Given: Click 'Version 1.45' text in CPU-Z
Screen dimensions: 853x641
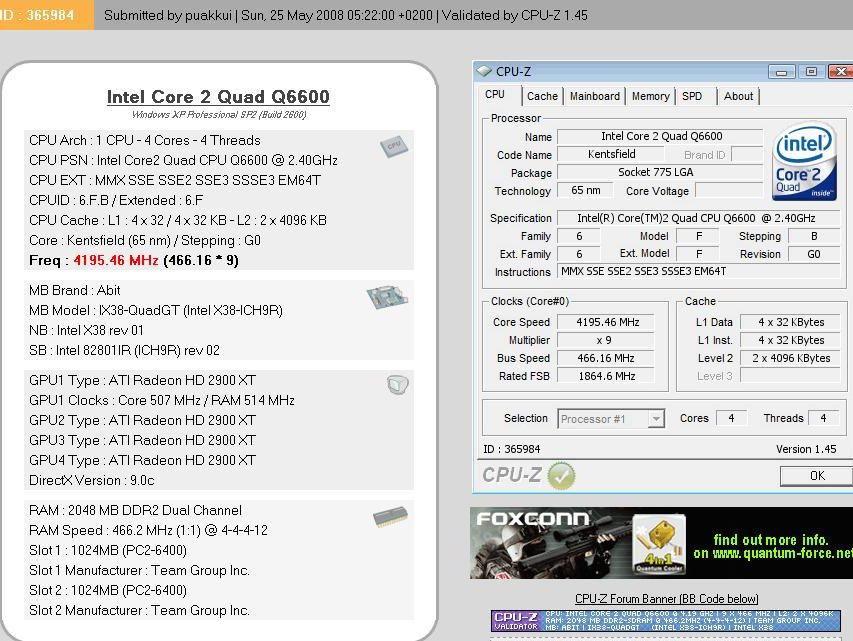Looking at the screenshot, I should coord(806,449).
